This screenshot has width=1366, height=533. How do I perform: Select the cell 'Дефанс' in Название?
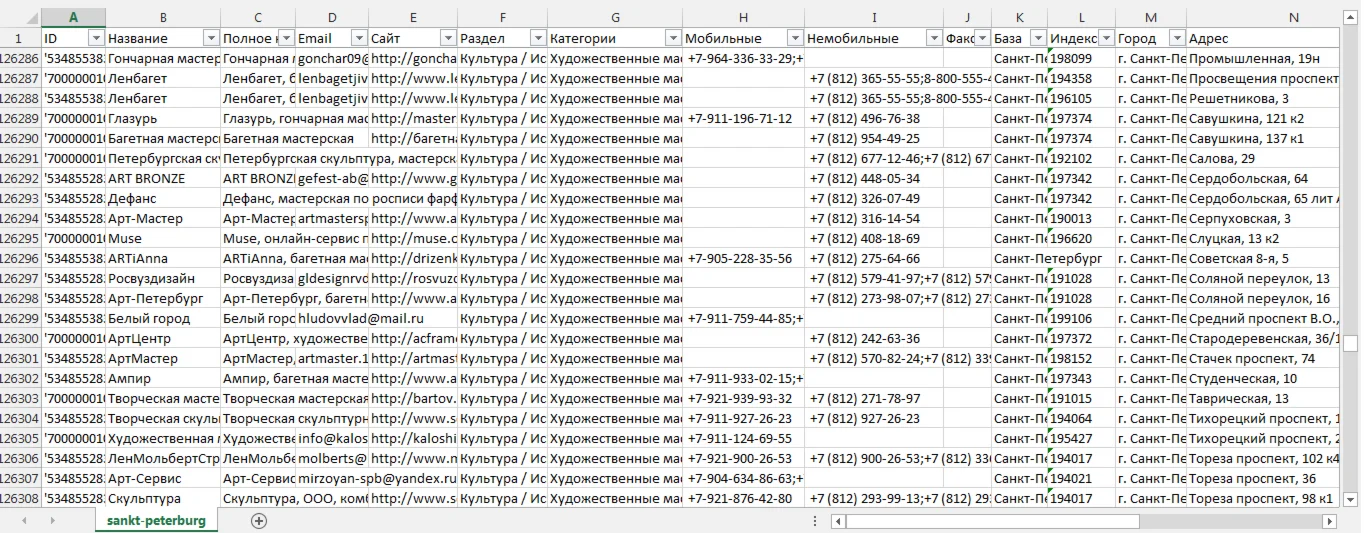coord(163,198)
